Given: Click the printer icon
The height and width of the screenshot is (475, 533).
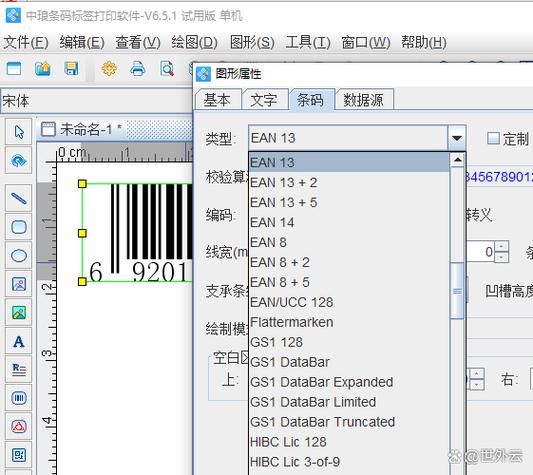Looking at the screenshot, I should [138, 69].
